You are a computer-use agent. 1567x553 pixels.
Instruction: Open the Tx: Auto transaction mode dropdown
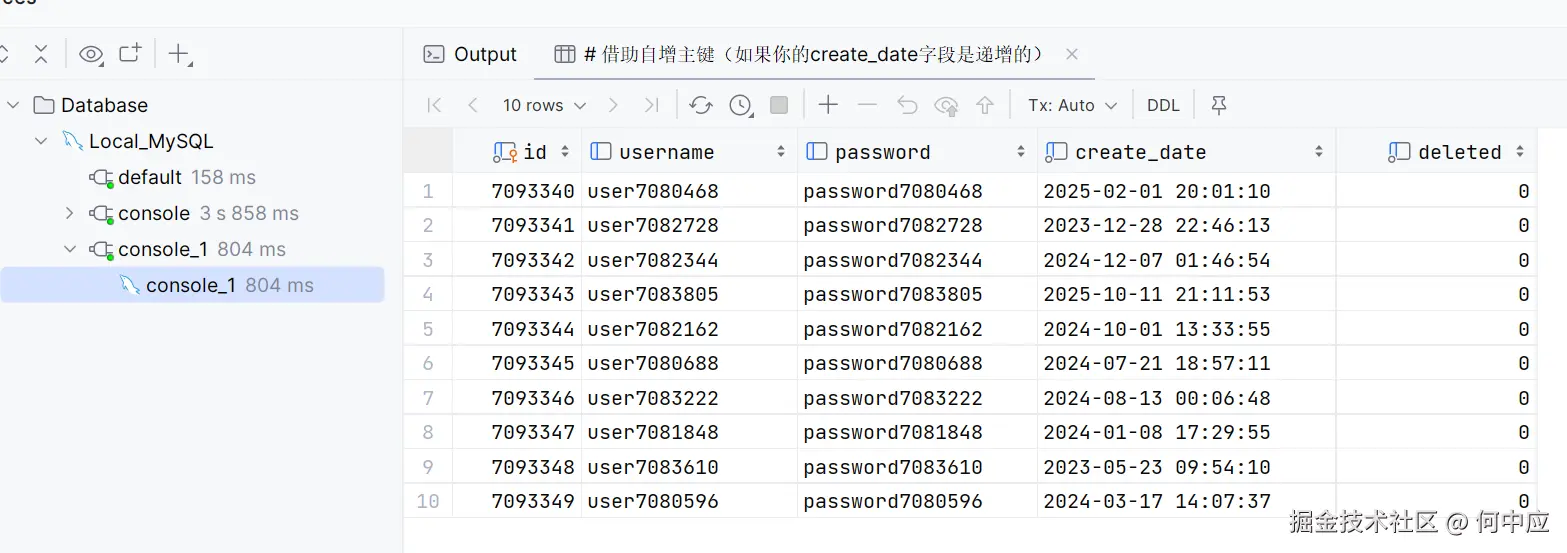[x=1072, y=105]
